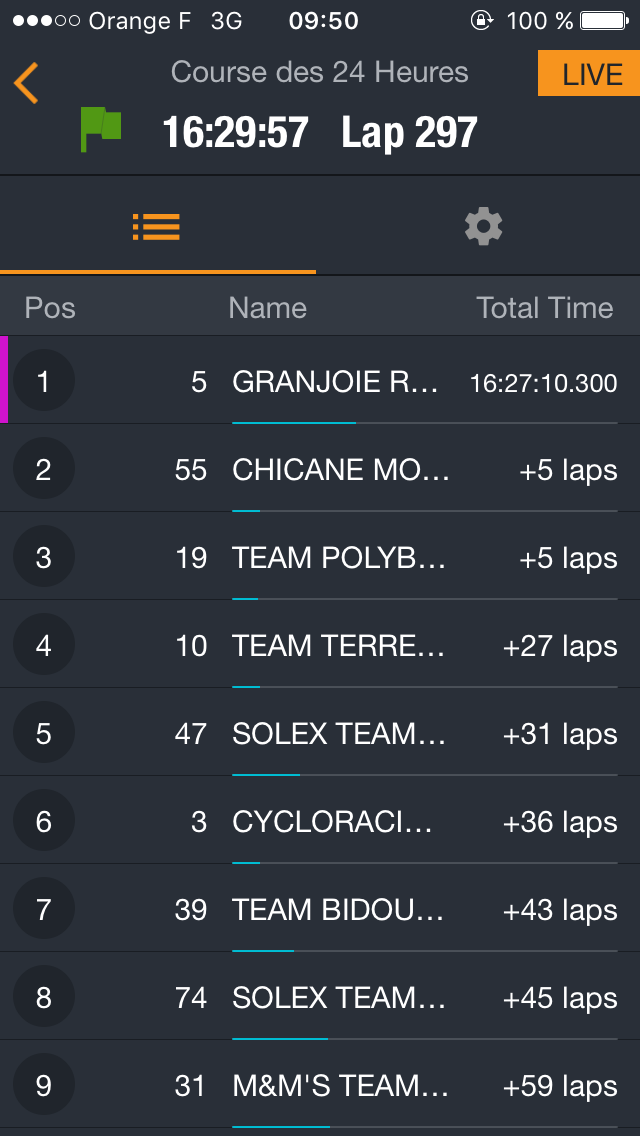Select the leaderboard list tab

(156, 227)
